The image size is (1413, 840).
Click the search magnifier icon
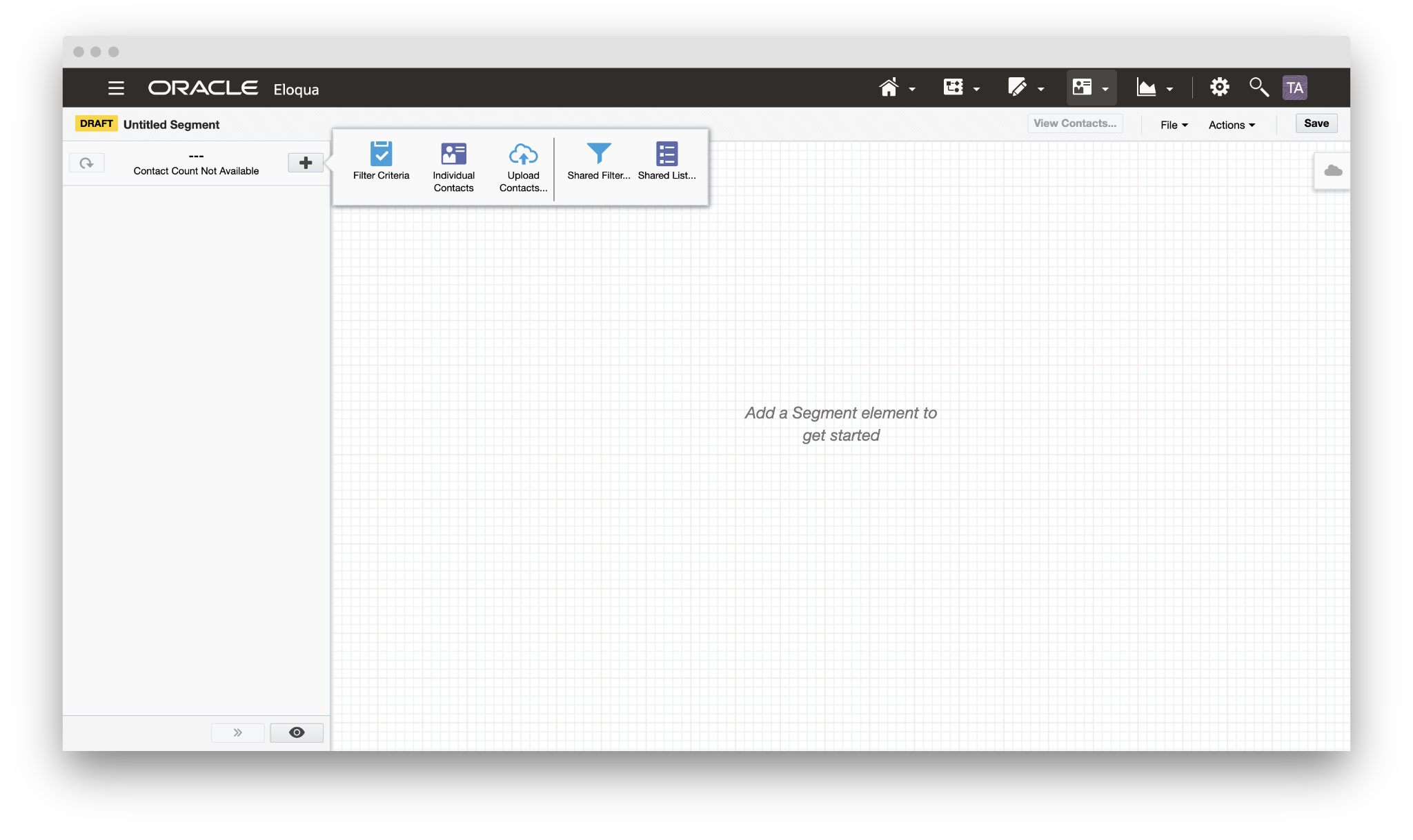click(x=1258, y=88)
